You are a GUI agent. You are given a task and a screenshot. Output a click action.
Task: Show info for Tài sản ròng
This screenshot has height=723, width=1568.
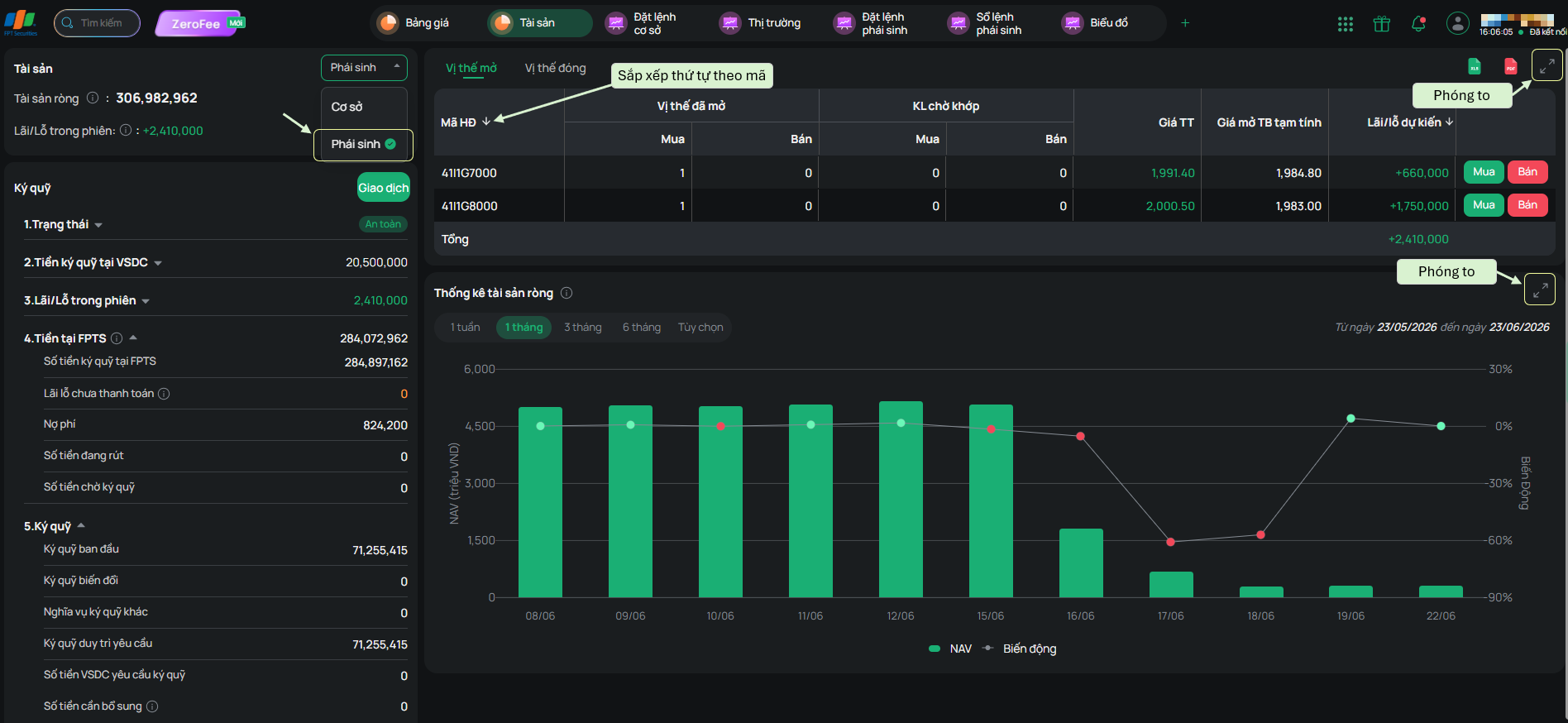93,98
